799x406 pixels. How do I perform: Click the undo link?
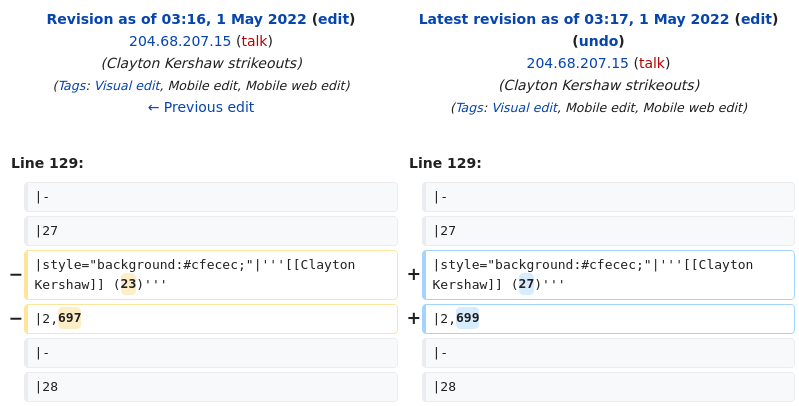click(x=598, y=41)
